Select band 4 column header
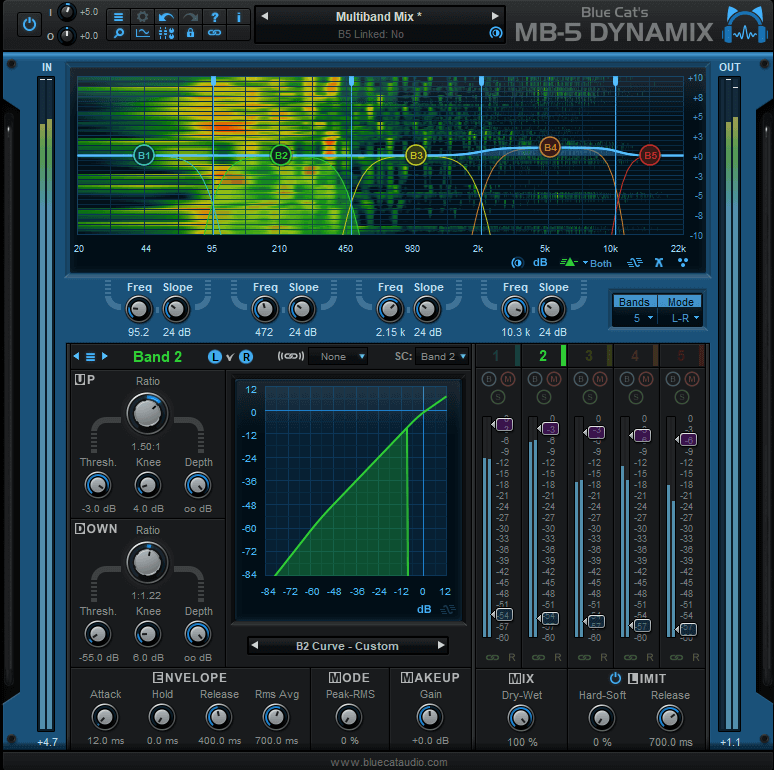The width and height of the screenshot is (774, 770). pos(635,355)
